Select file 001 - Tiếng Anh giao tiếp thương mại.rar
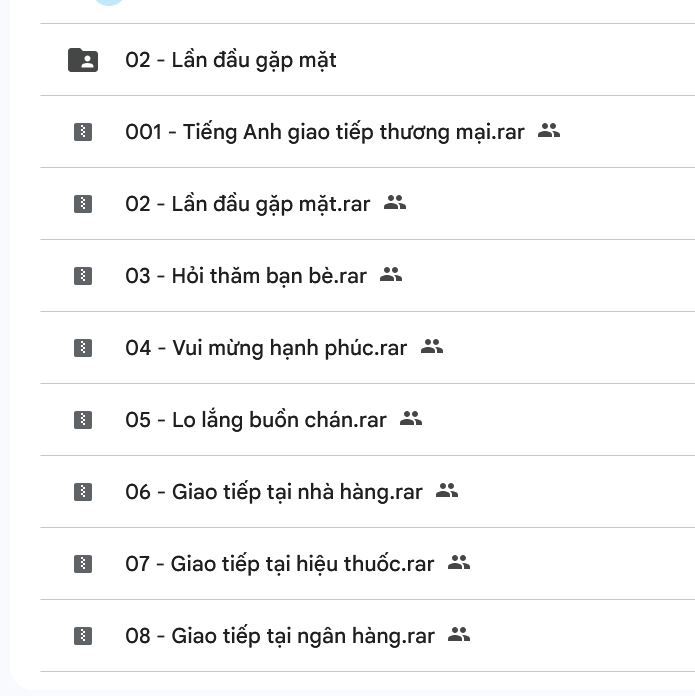695x696 pixels. 324,132
